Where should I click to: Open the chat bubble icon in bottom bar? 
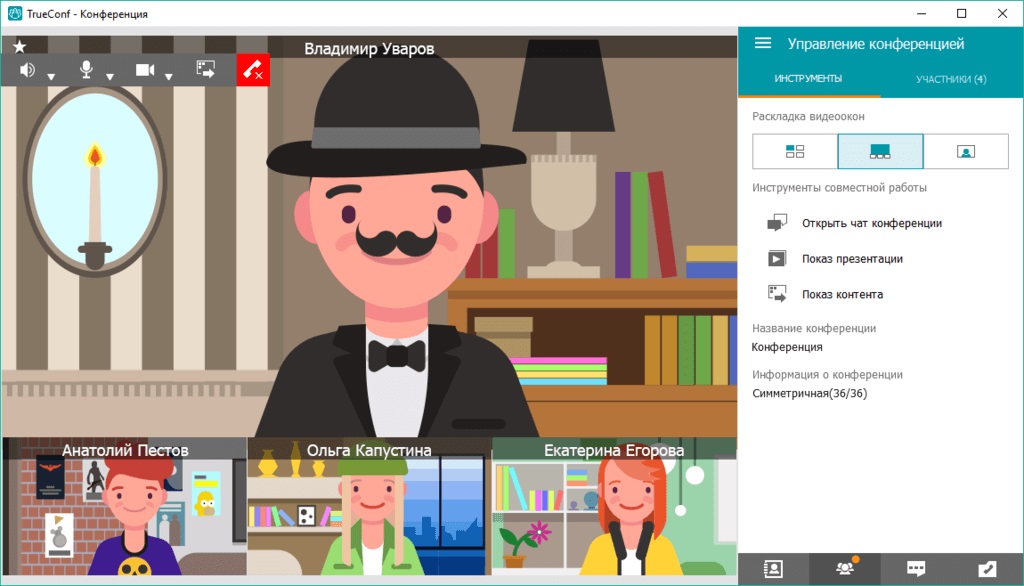click(x=916, y=568)
